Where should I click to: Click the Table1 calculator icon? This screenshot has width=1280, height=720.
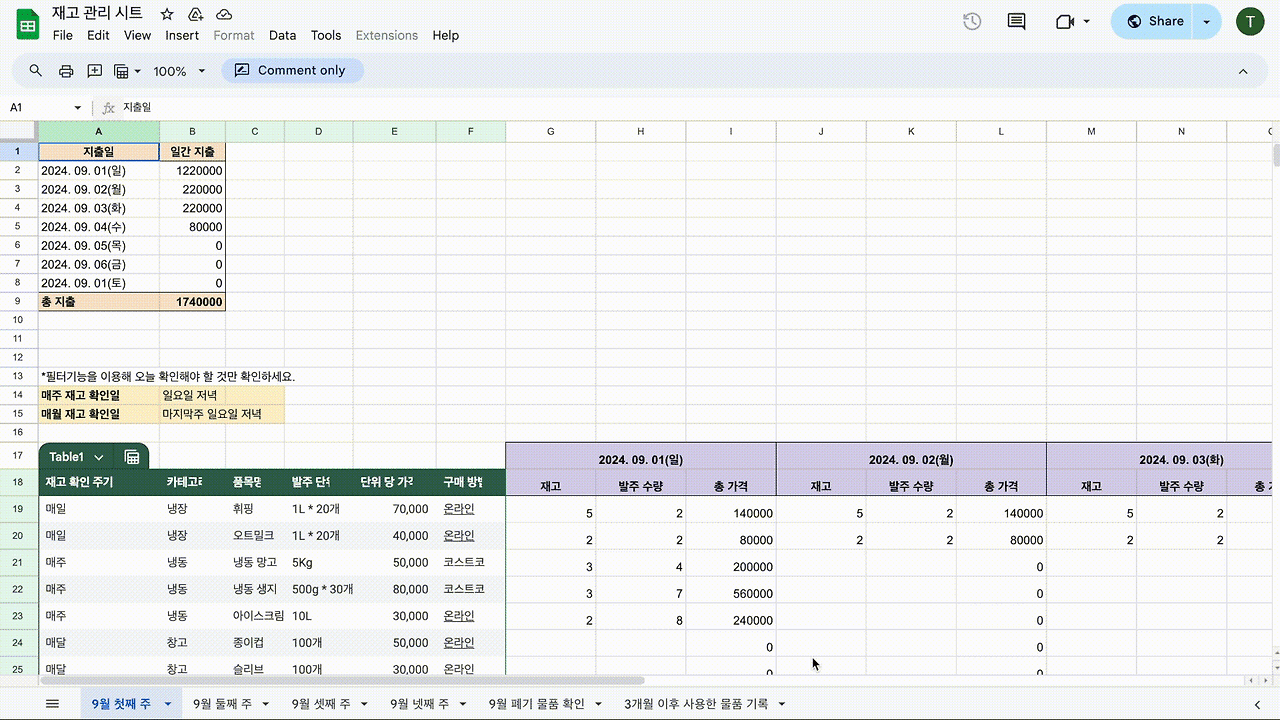(x=132, y=457)
